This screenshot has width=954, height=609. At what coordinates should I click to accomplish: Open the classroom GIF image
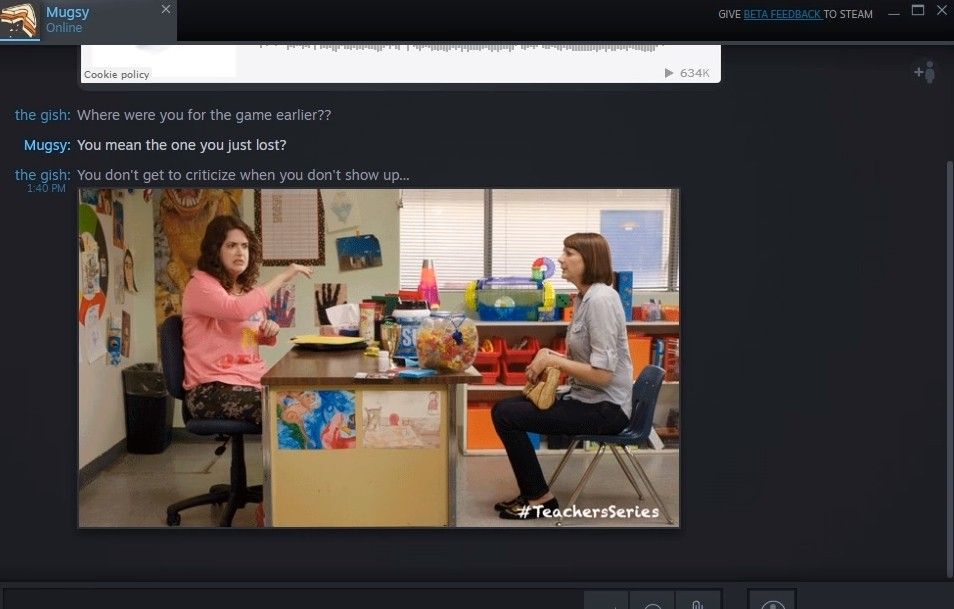[378, 358]
